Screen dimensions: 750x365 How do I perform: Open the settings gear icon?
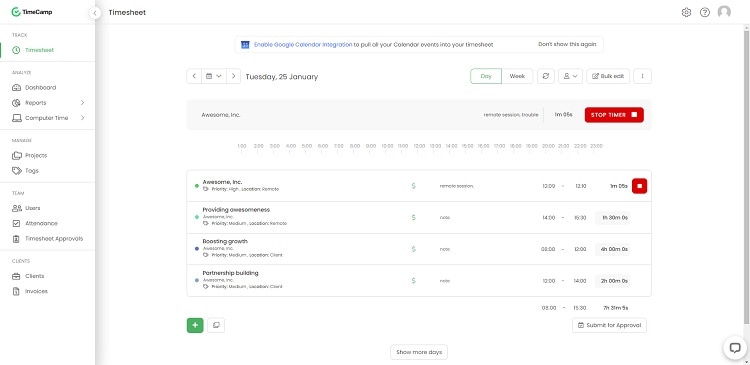pyautogui.click(x=686, y=12)
